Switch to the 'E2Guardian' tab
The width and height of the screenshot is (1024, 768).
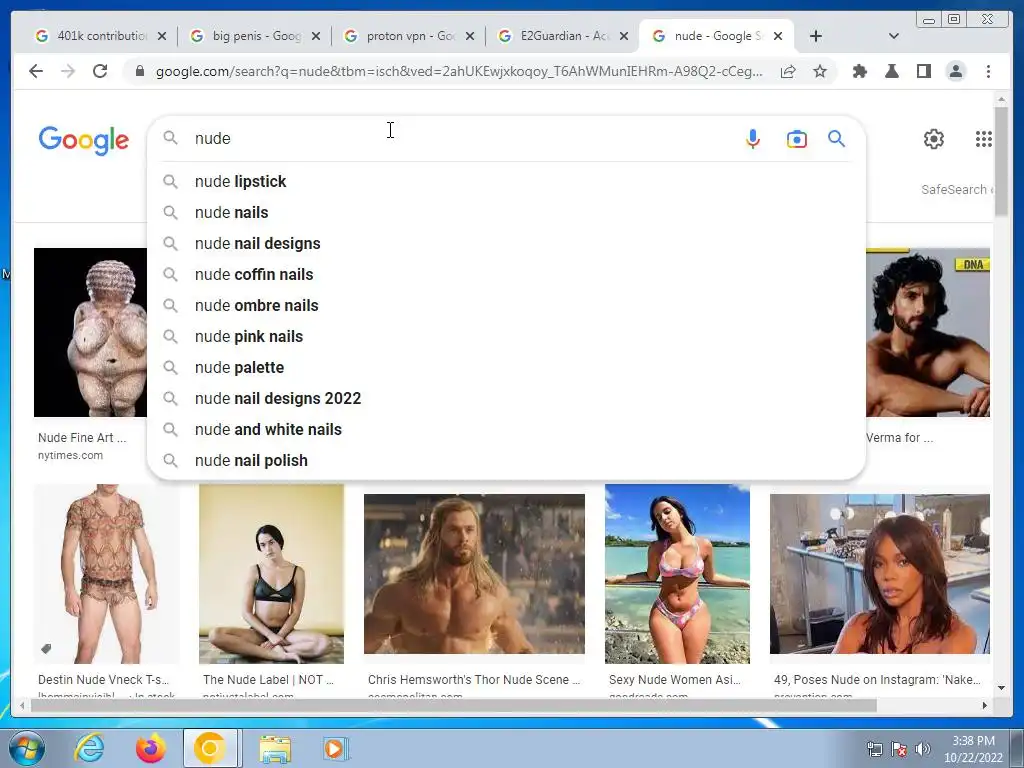tap(562, 36)
